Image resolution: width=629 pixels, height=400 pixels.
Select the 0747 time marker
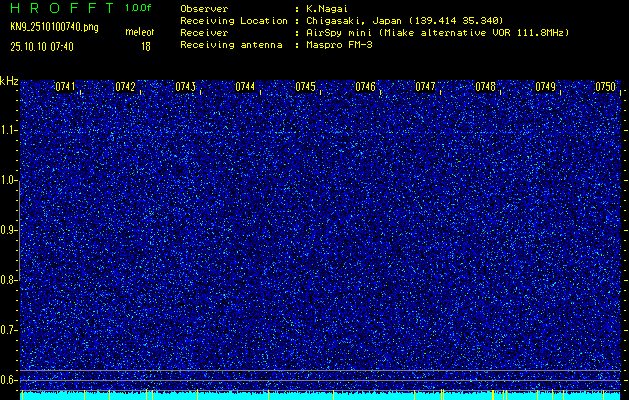click(425, 87)
